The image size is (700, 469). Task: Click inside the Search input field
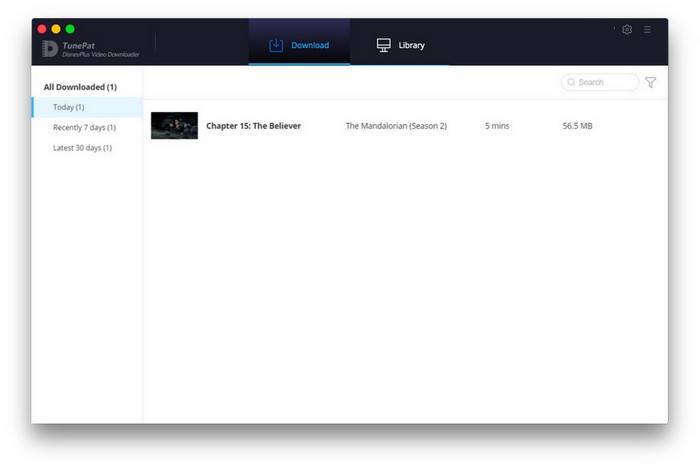click(600, 82)
